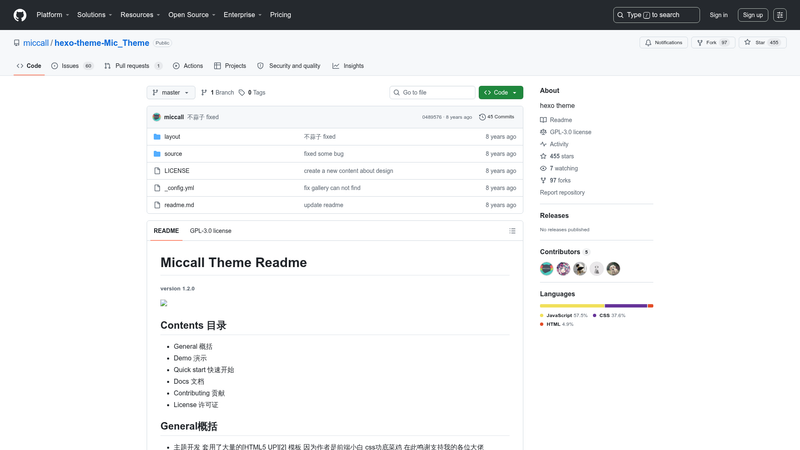Viewport: 800px width, 450px height.
Task: Switch to the Issues tab
Action: pos(72,66)
